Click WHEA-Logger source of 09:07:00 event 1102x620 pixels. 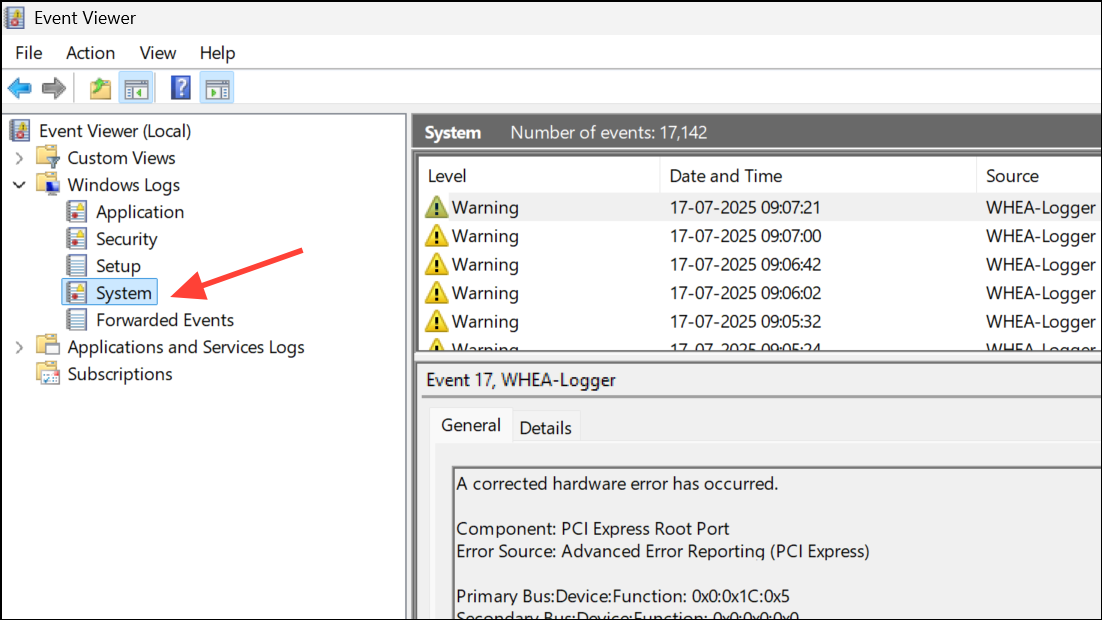(1040, 235)
